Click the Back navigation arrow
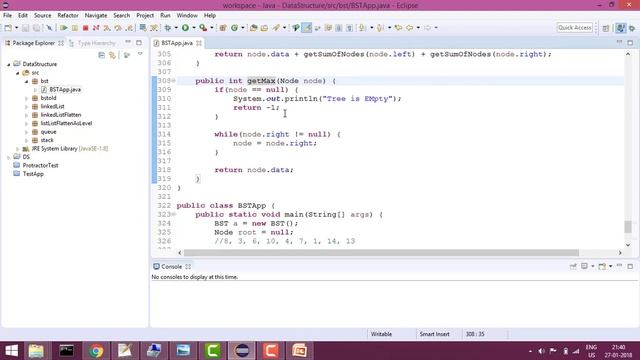 (409, 28)
